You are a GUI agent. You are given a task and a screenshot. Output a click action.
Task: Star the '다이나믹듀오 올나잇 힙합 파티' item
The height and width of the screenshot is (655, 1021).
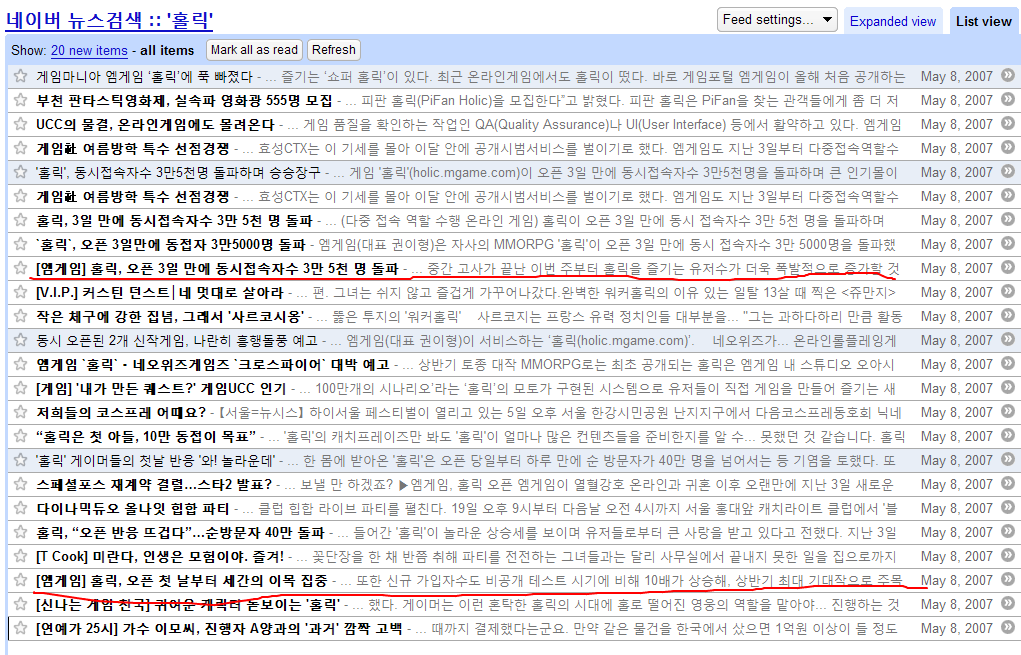tap(20, 509)
